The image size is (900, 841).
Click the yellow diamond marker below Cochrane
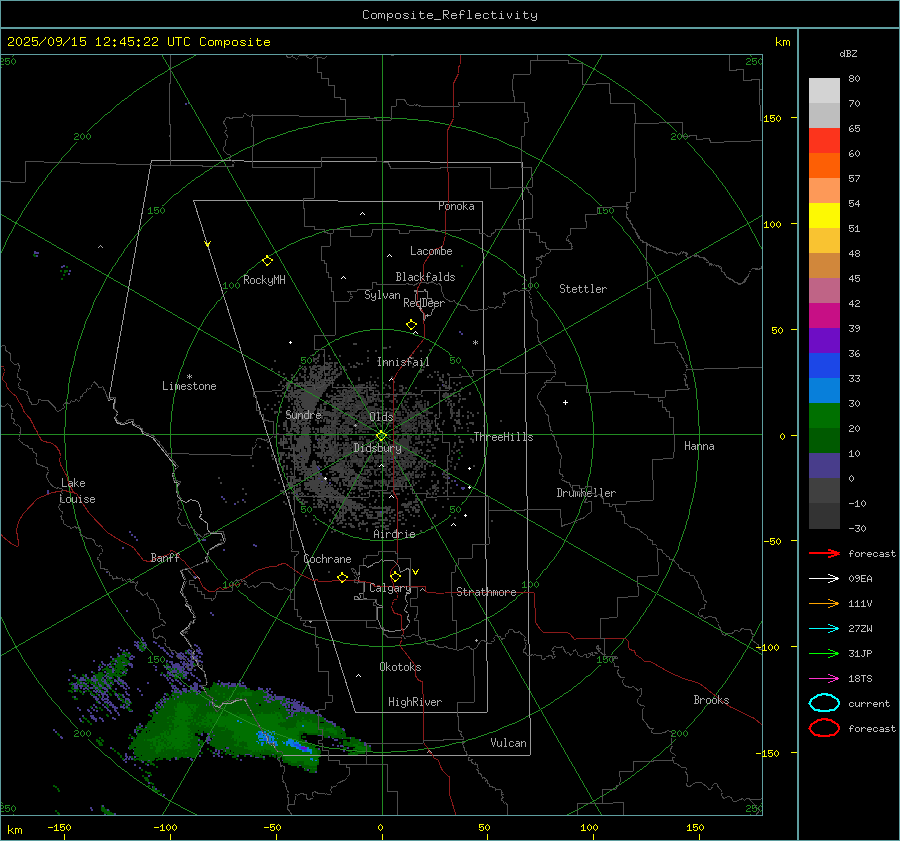(342, 578)
